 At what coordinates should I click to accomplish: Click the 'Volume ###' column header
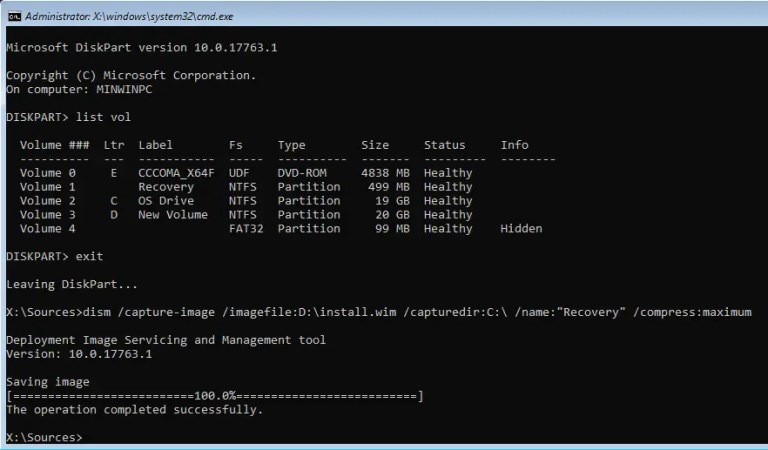(x=54, y=145)
